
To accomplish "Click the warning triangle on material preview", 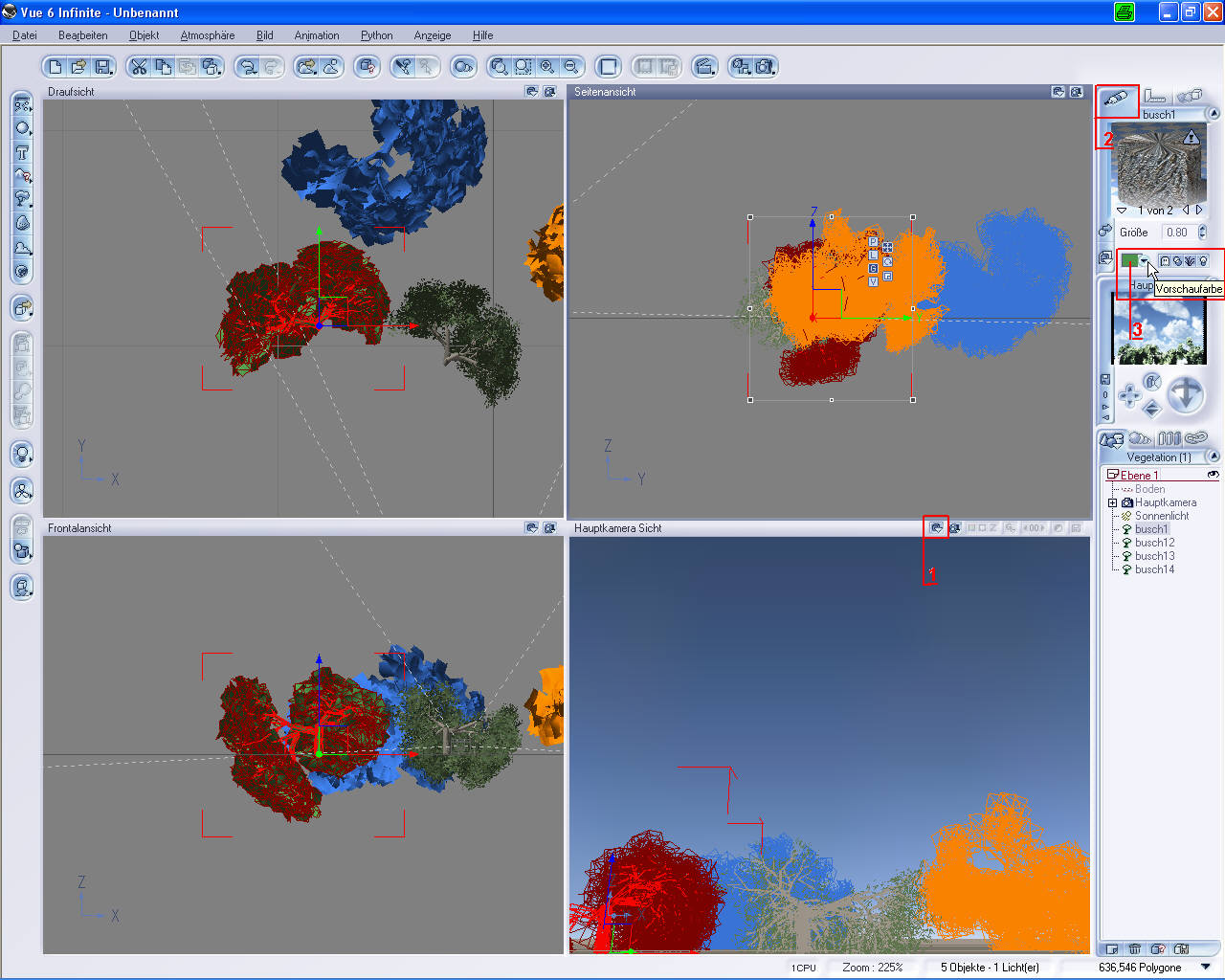I will point(1191,137).
